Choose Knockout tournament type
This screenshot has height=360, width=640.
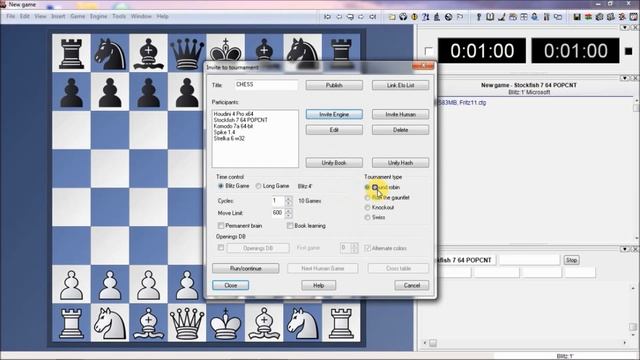pos(367,207)
